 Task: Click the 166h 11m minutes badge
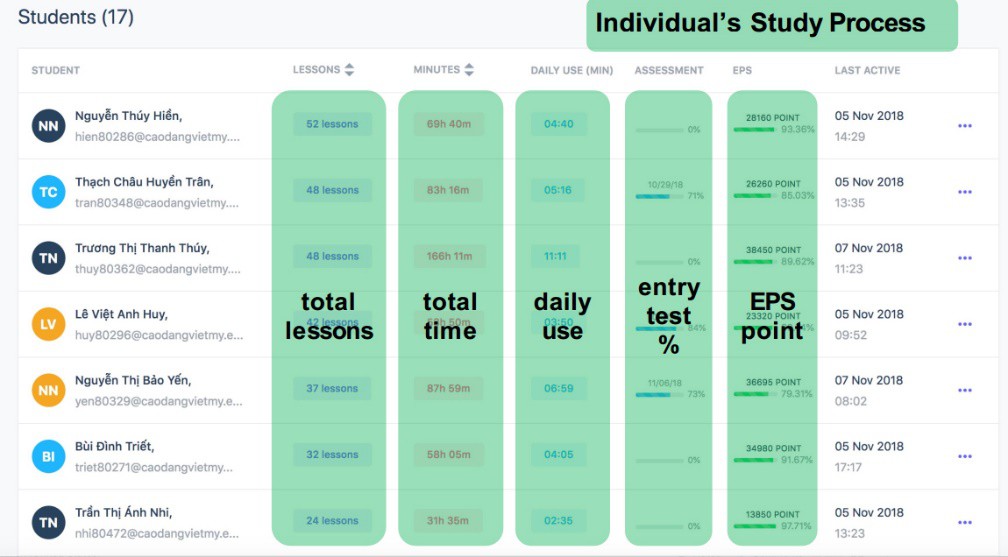click(449, 256)
